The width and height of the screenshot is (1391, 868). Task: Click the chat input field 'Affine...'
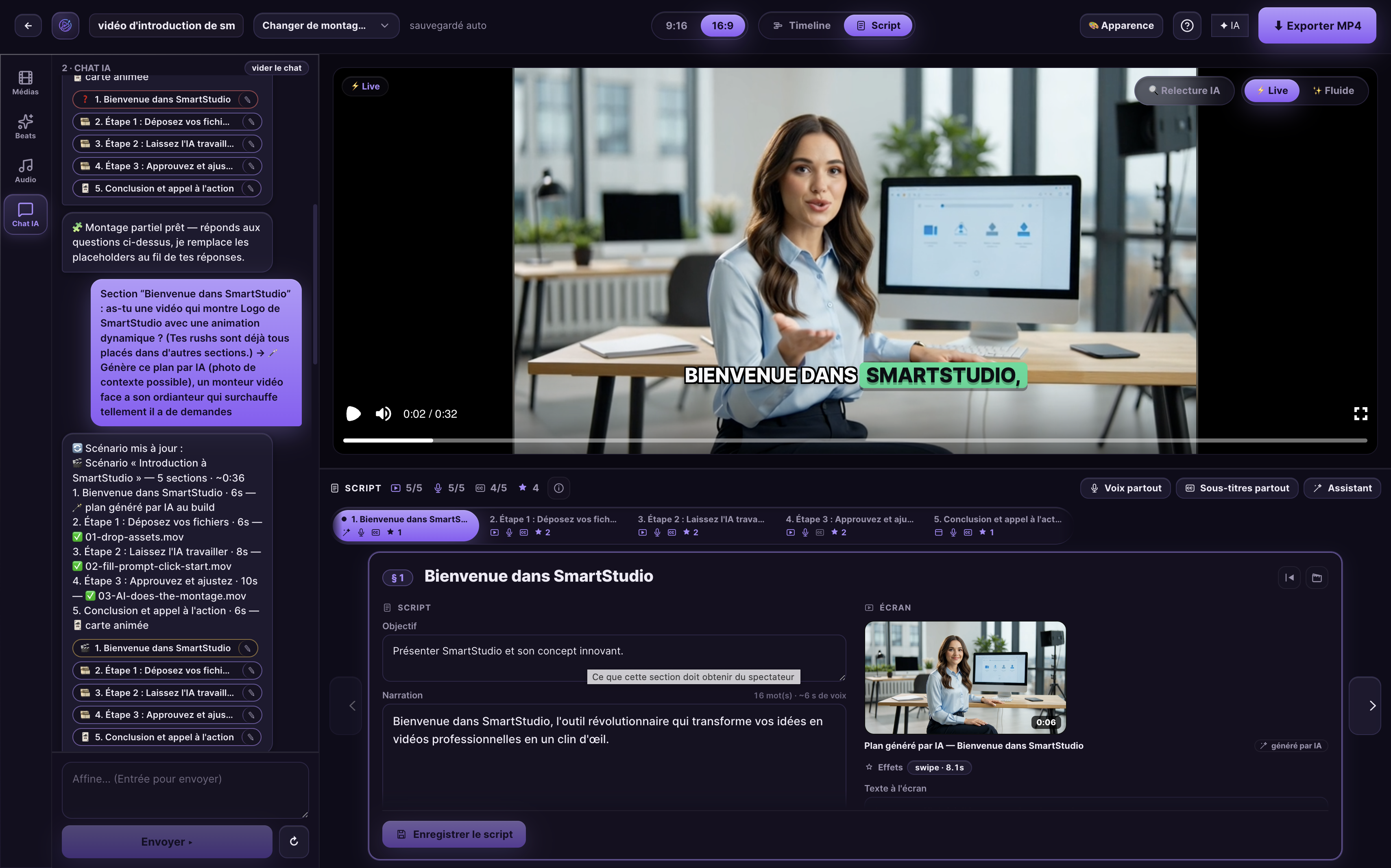point(185,790)
